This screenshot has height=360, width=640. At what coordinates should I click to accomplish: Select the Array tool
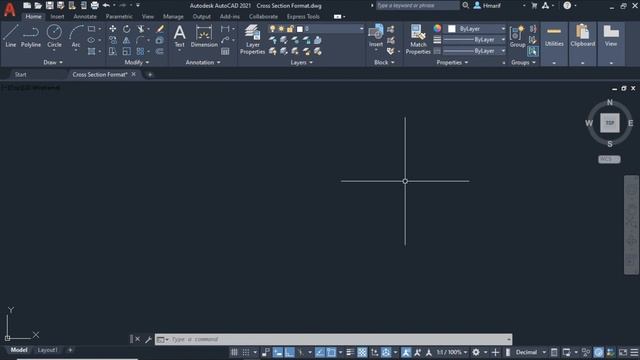pos(140,51)
